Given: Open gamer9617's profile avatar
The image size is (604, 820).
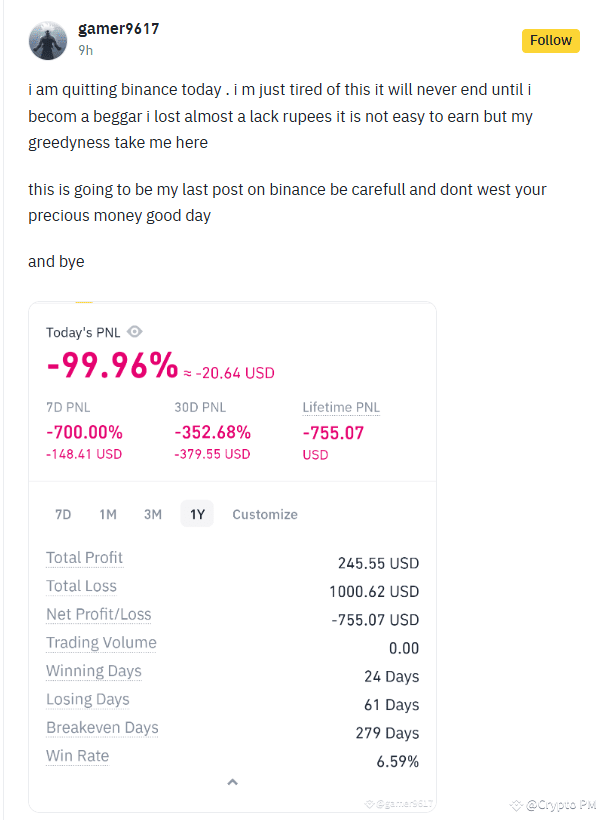Looking at the screenshot, I should 48,41.
